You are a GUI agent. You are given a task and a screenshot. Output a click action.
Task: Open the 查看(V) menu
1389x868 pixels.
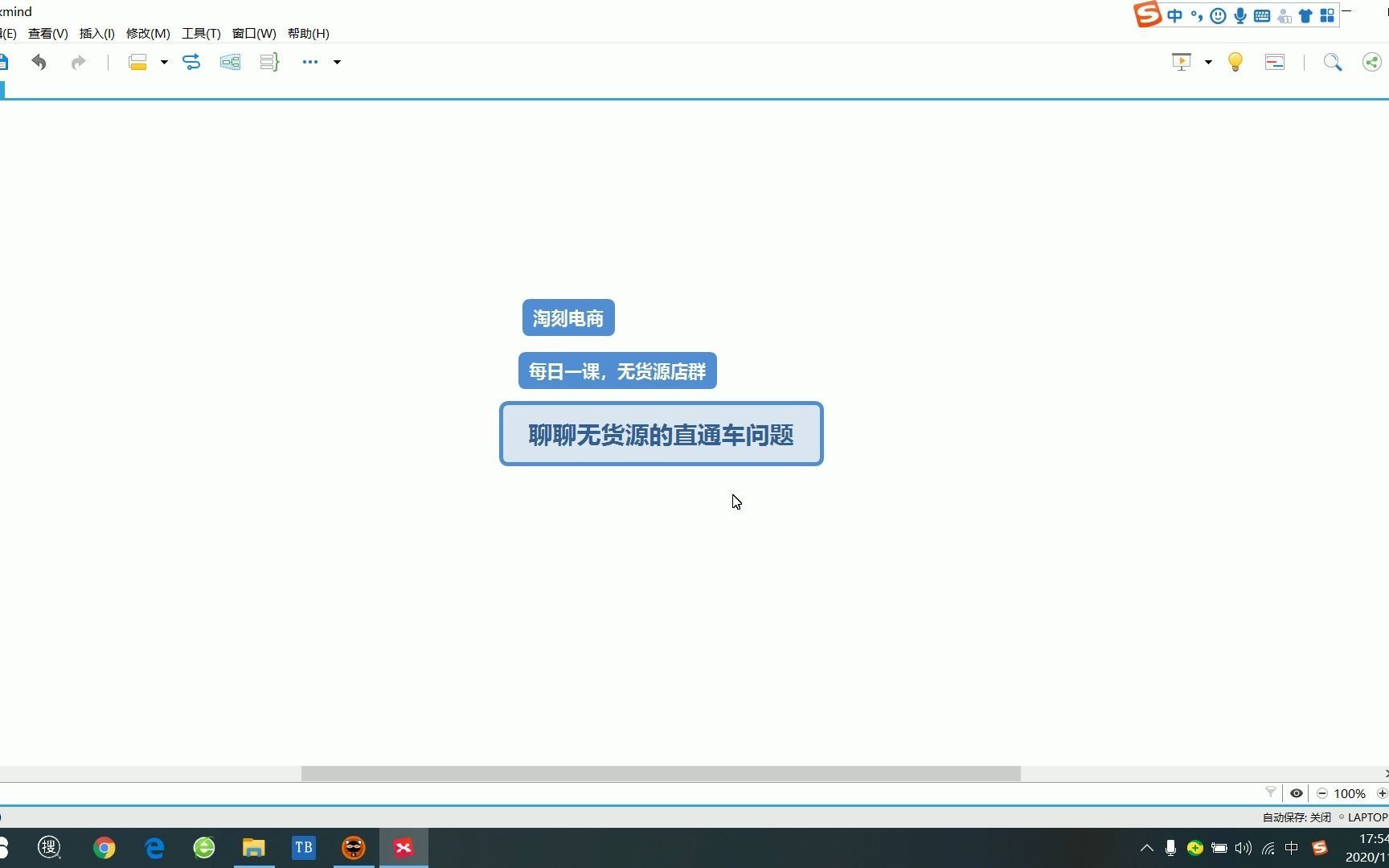48,33
